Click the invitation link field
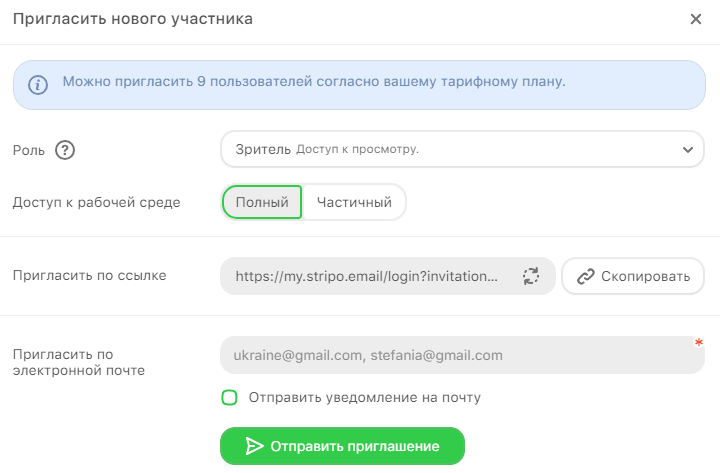This screenshot has width=720, height=473. (x=388, y=276)
